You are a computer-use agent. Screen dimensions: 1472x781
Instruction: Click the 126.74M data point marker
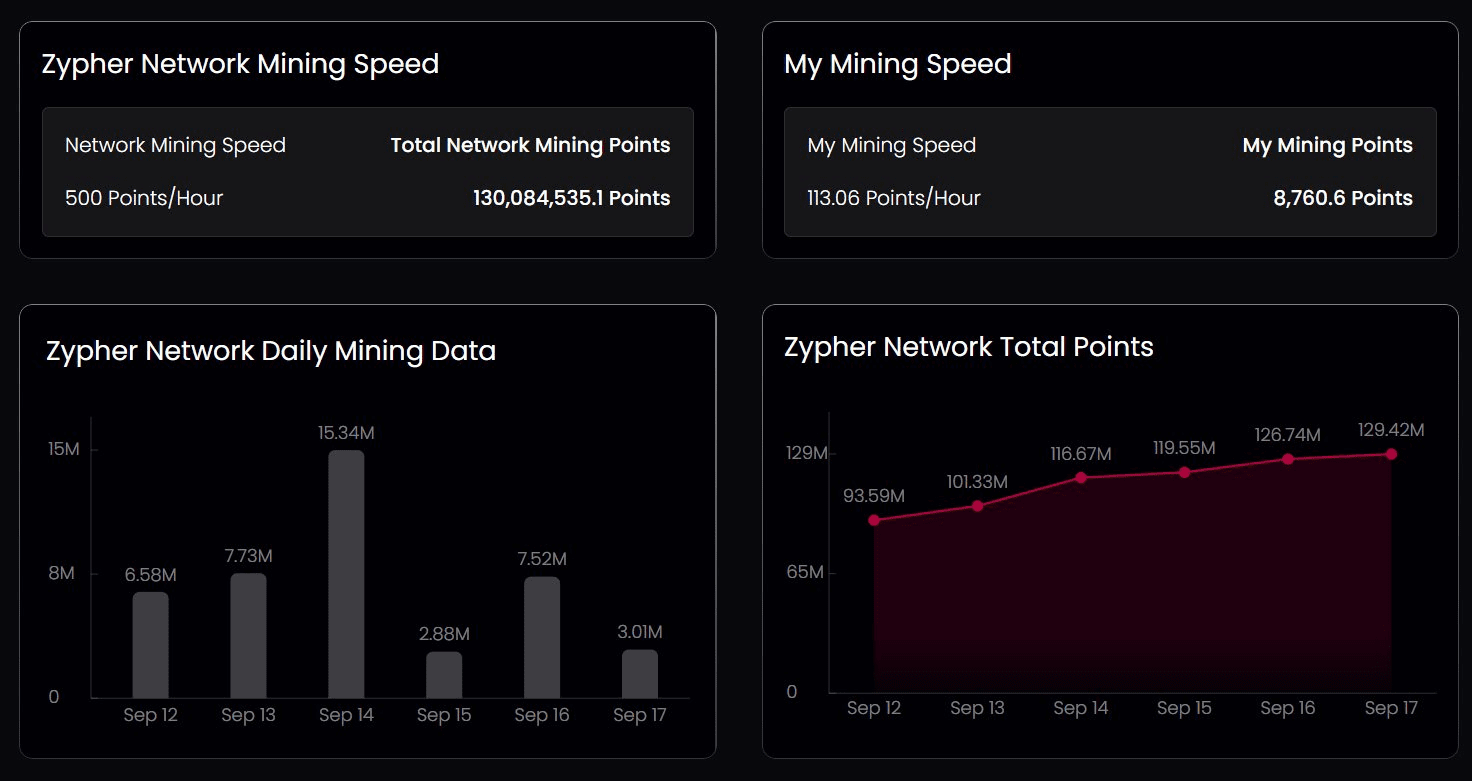[1288, 459]
